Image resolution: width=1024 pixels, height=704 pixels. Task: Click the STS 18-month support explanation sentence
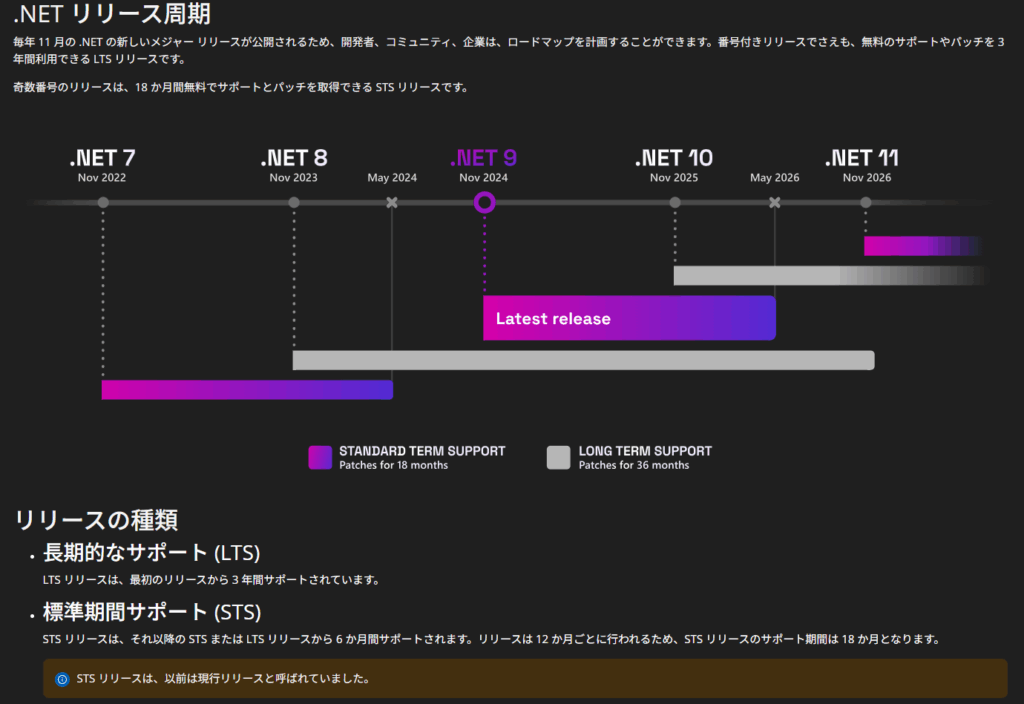click(x=492, y=639)
